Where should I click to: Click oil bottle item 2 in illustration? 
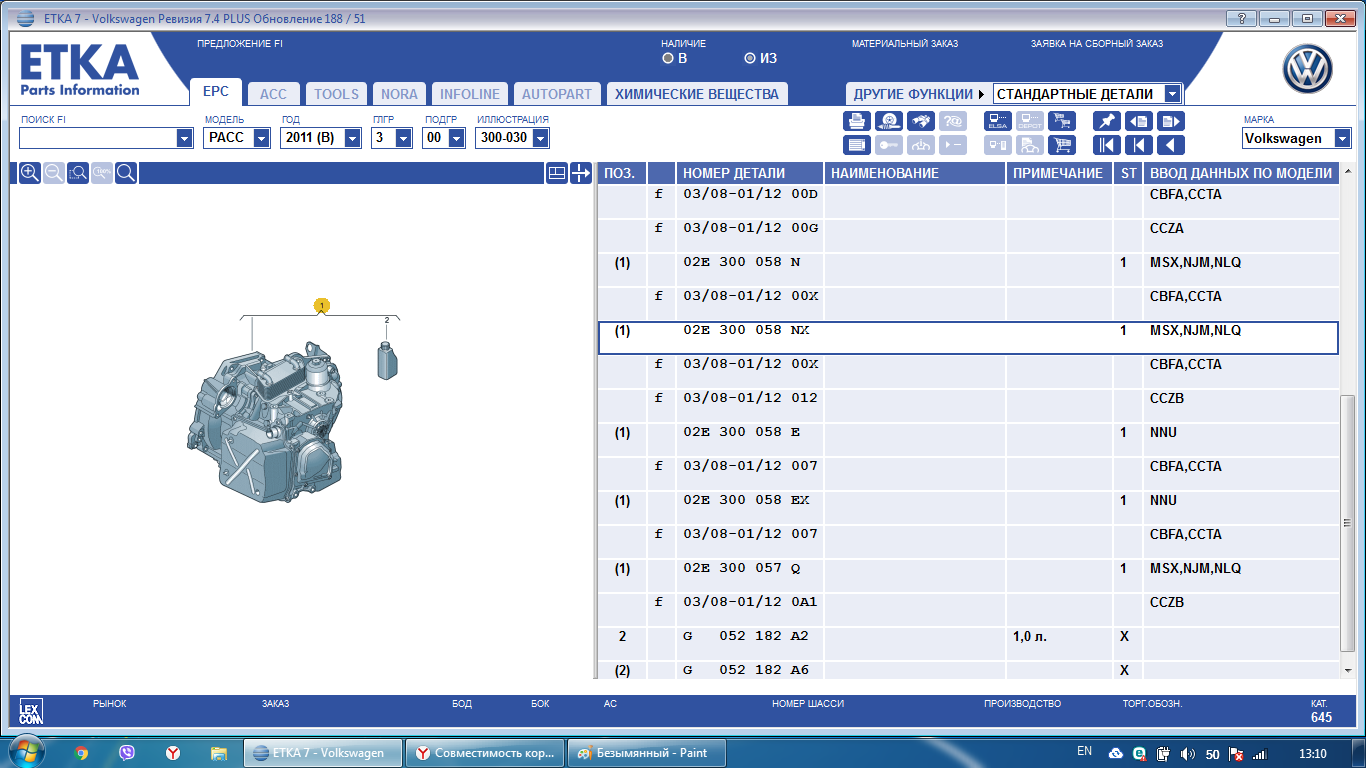point(388,359)
